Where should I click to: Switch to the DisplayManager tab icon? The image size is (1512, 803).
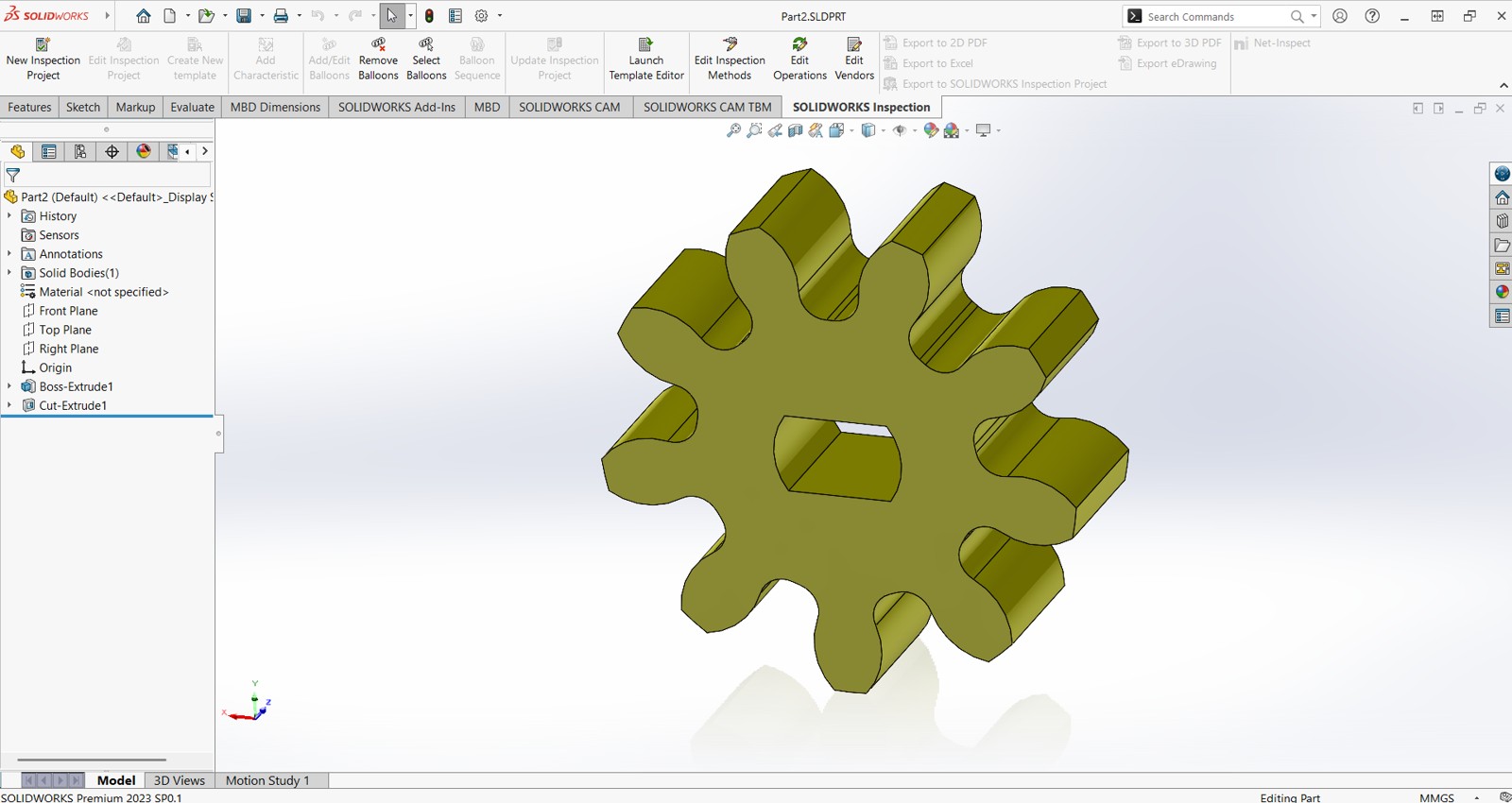pos(144,151)
